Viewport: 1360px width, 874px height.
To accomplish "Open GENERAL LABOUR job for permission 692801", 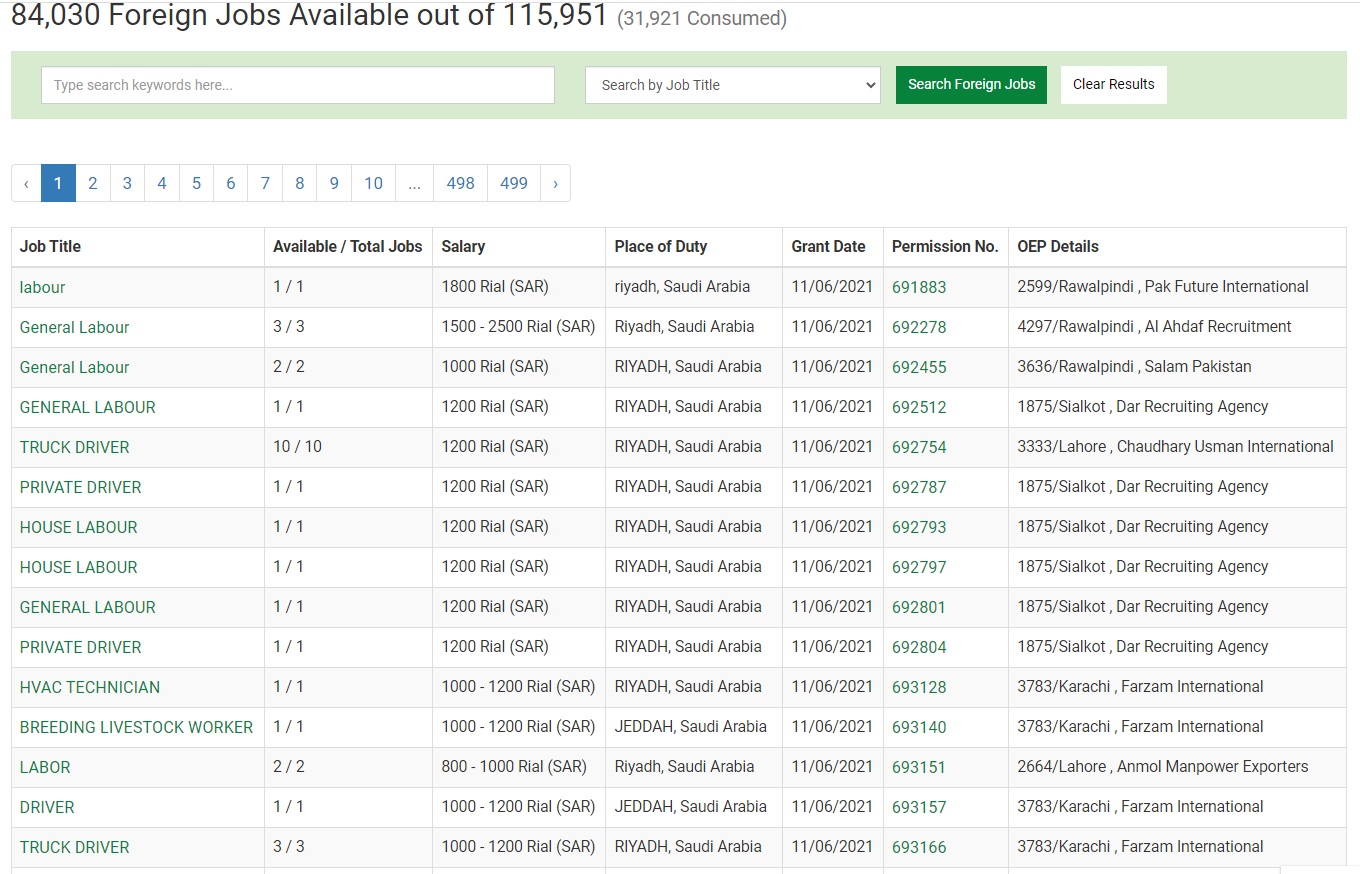I will (88, 607).
